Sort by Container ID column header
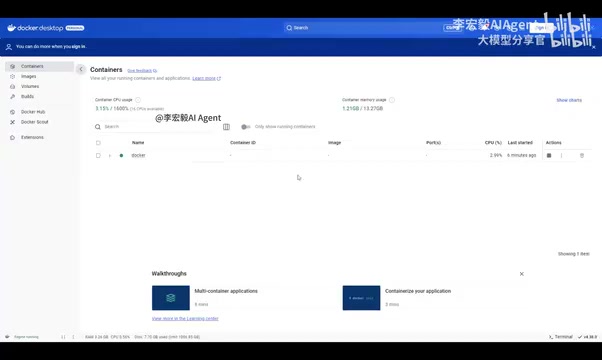Viewport: 602px width, 360px height. [243, 143]
